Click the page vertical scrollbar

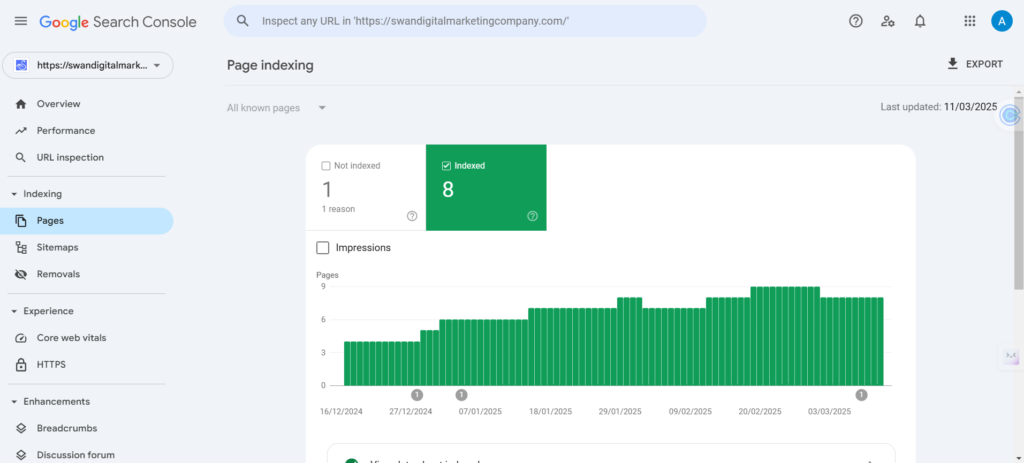point(1019,193)
